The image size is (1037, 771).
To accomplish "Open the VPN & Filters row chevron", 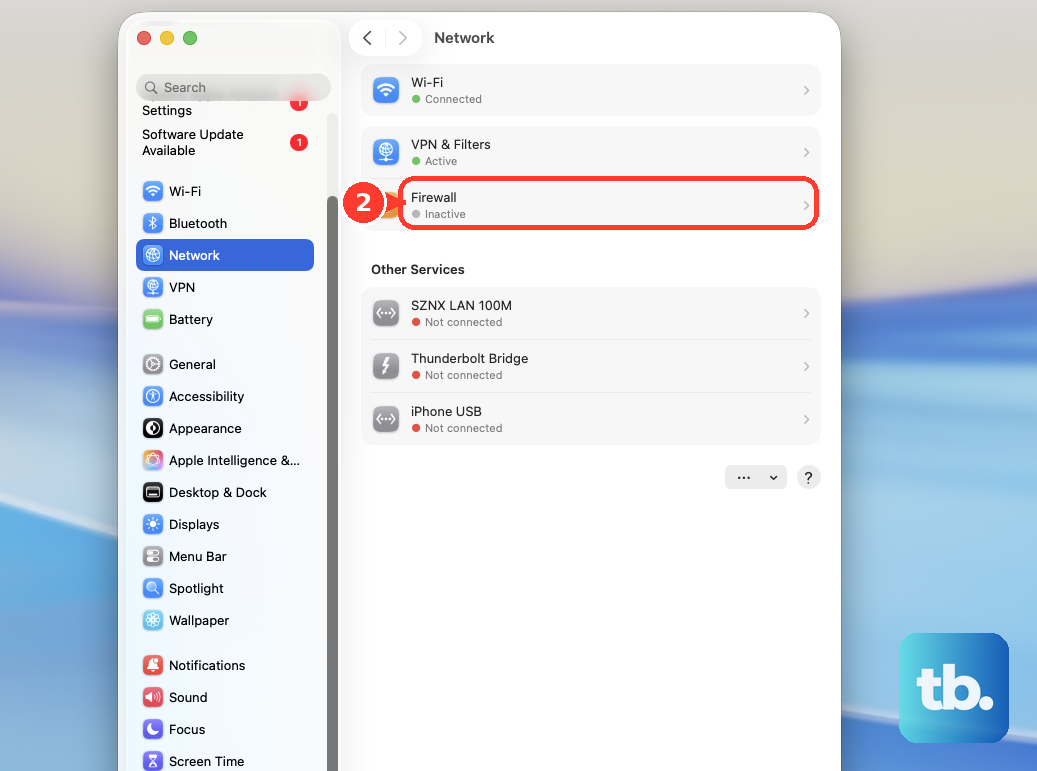I will (806, 153).
